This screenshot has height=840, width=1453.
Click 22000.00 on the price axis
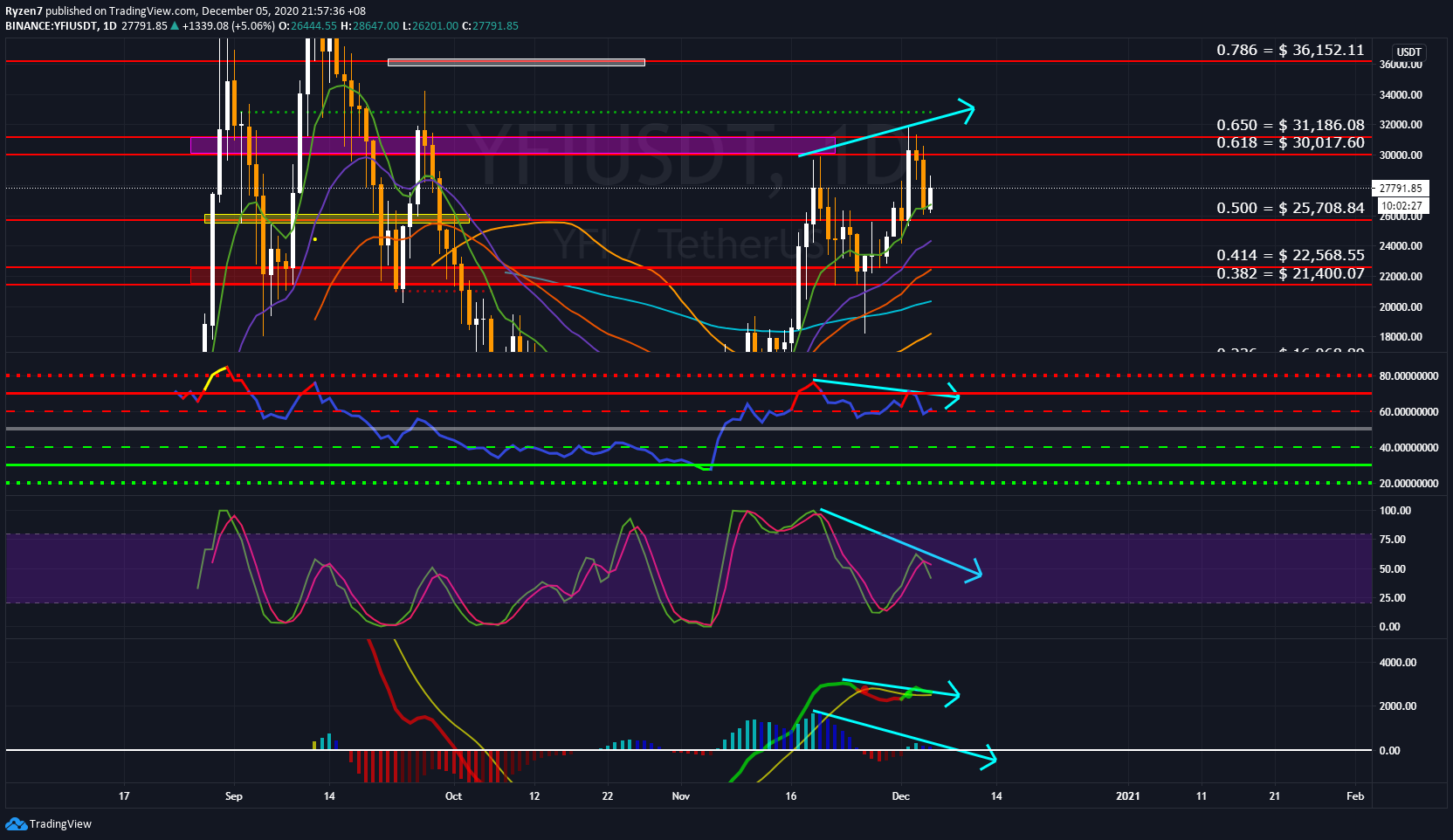(x=1401, y=276)
